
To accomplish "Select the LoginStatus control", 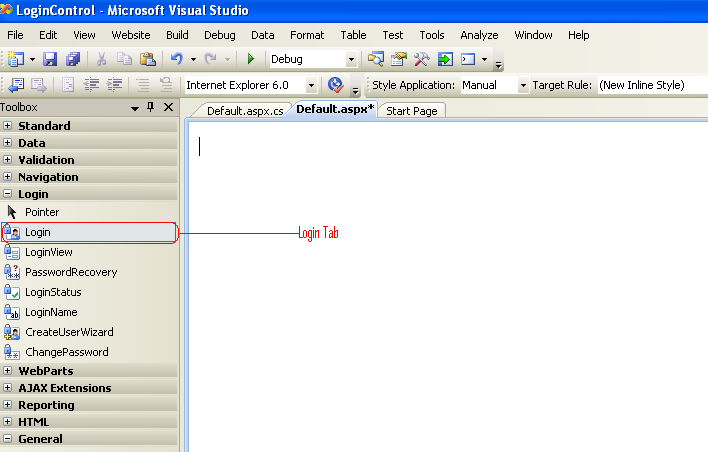I will (88, 292).
